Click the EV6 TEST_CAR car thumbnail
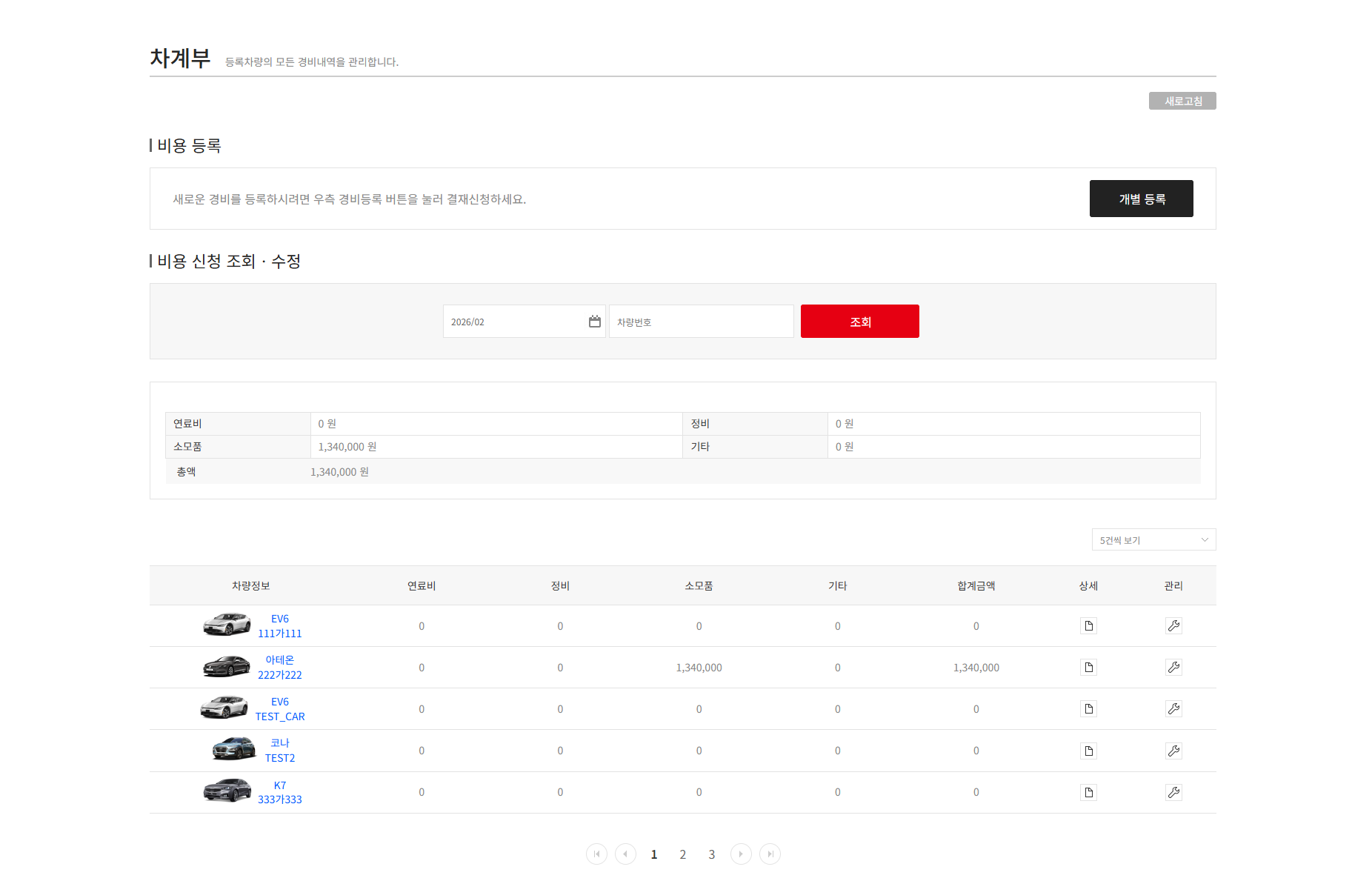The image size is (1372, 881). 224,708
